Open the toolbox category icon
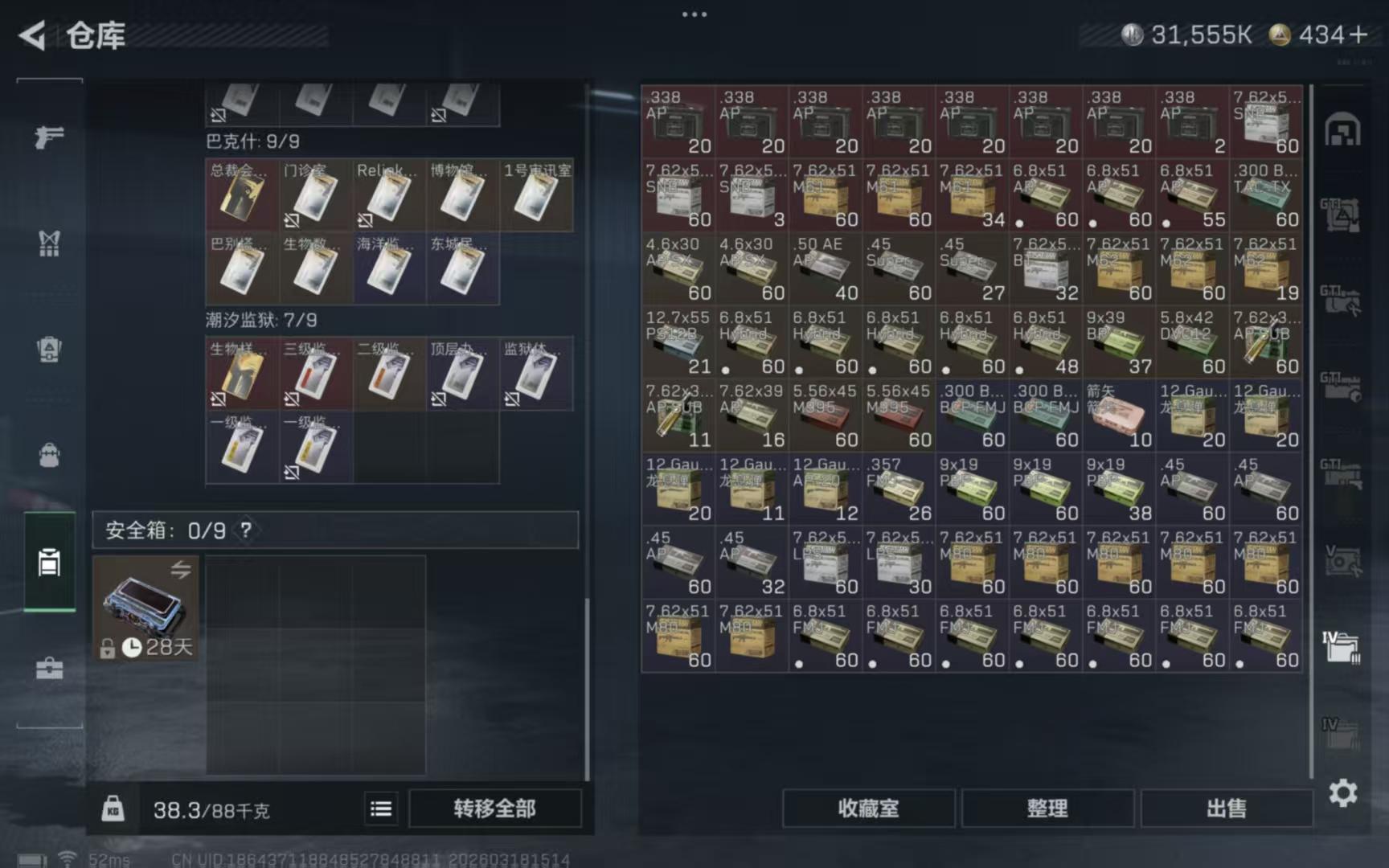The width and height of the screenshot is (1389, 868). click(49, 668)
